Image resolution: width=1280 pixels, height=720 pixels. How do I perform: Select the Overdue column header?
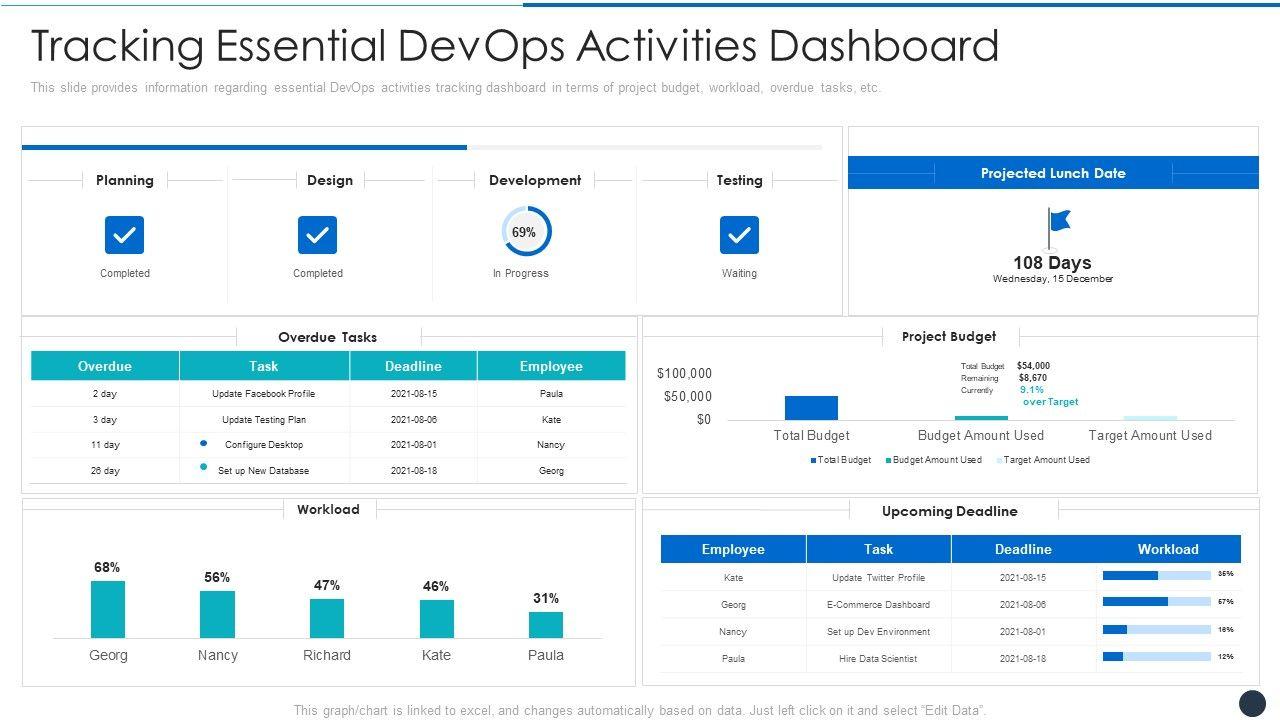(105, 366)
